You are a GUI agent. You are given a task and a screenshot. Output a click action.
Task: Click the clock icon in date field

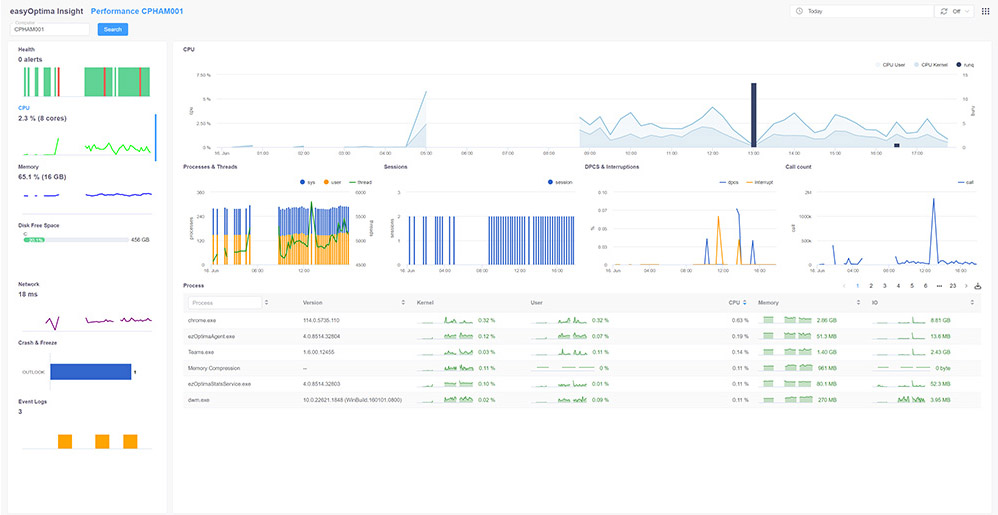coord(799,11)
